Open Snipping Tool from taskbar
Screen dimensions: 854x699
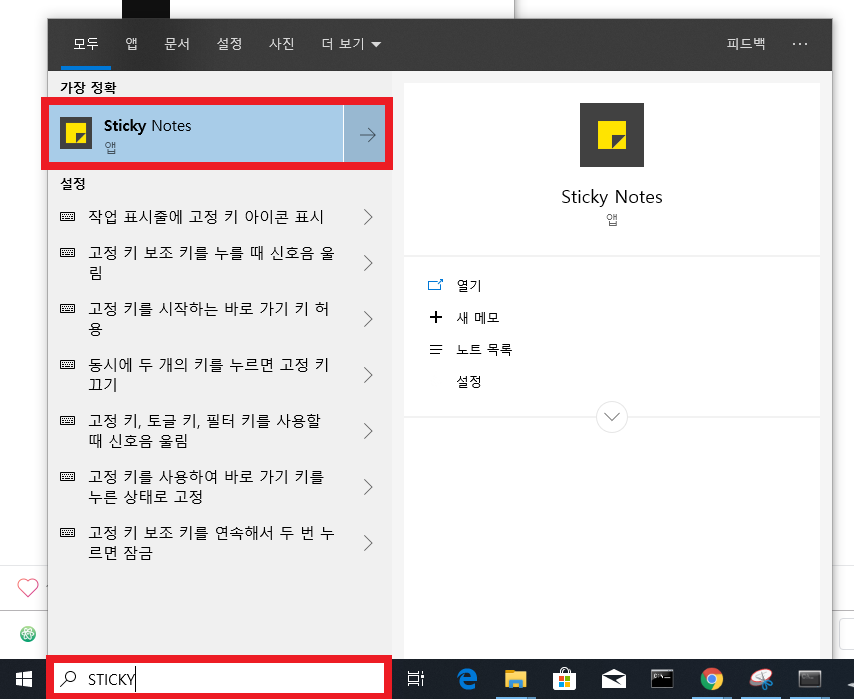761,679
